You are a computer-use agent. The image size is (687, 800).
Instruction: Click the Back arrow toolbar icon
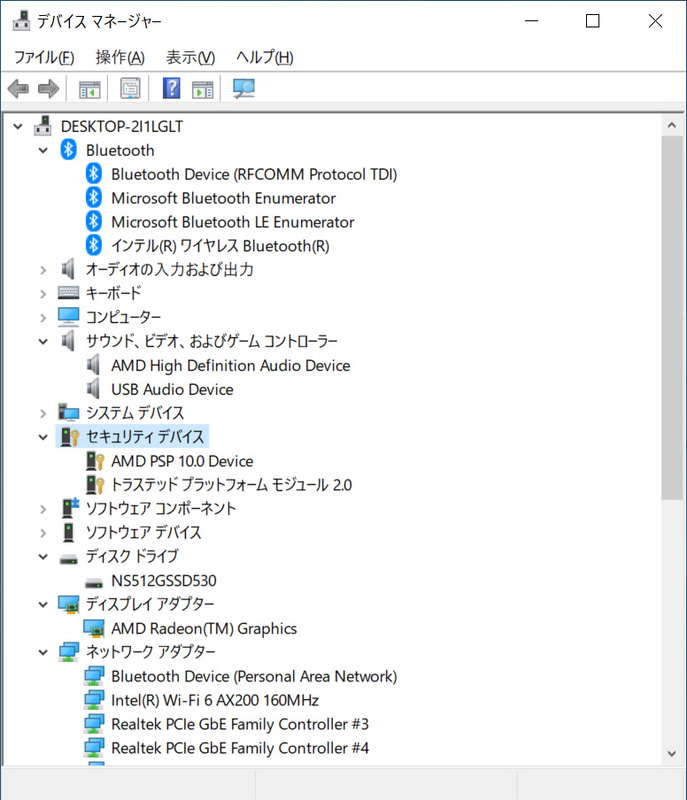click(18, 89)
